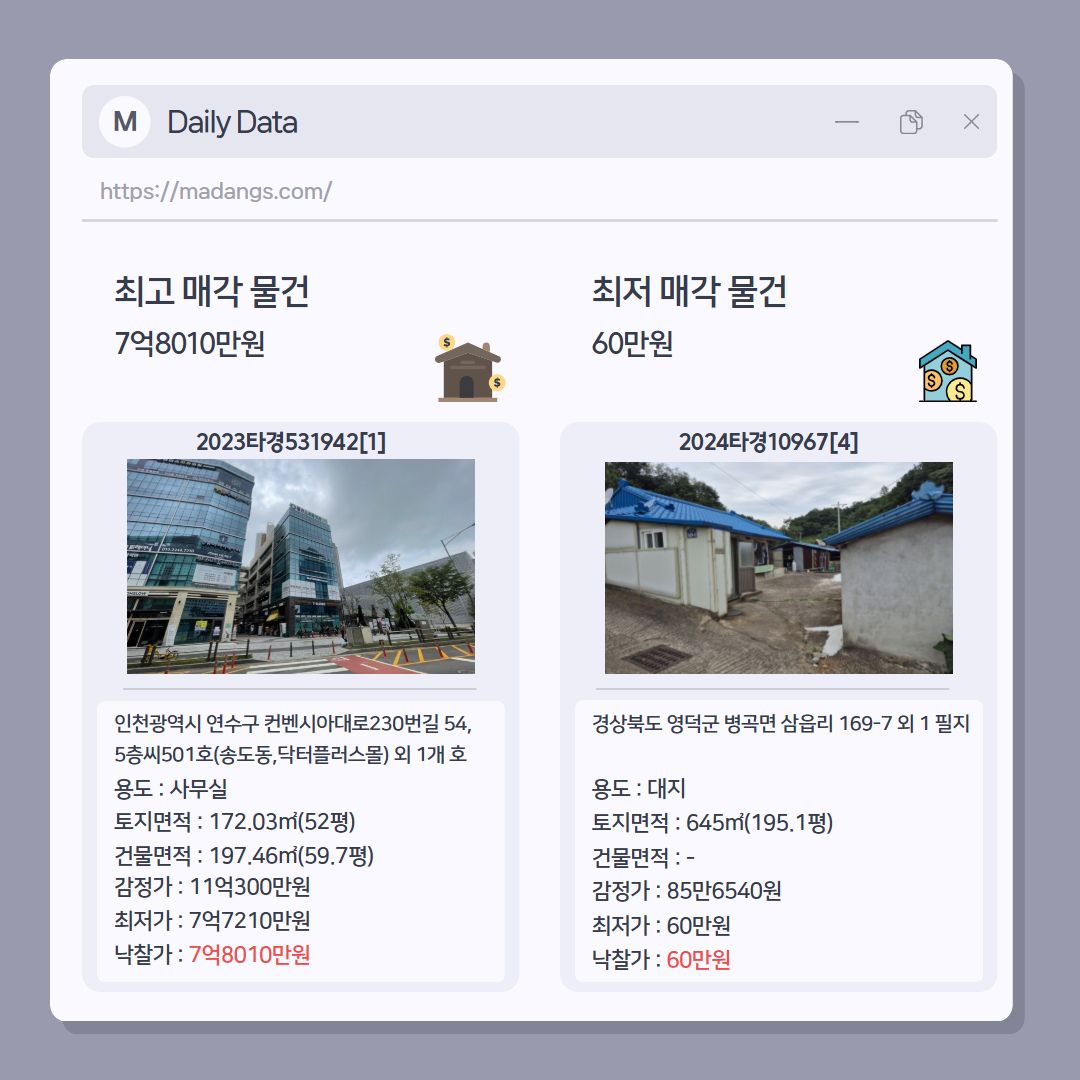Click 토지면적 : 645㎡(195.1평)

[x=712, y=822]
